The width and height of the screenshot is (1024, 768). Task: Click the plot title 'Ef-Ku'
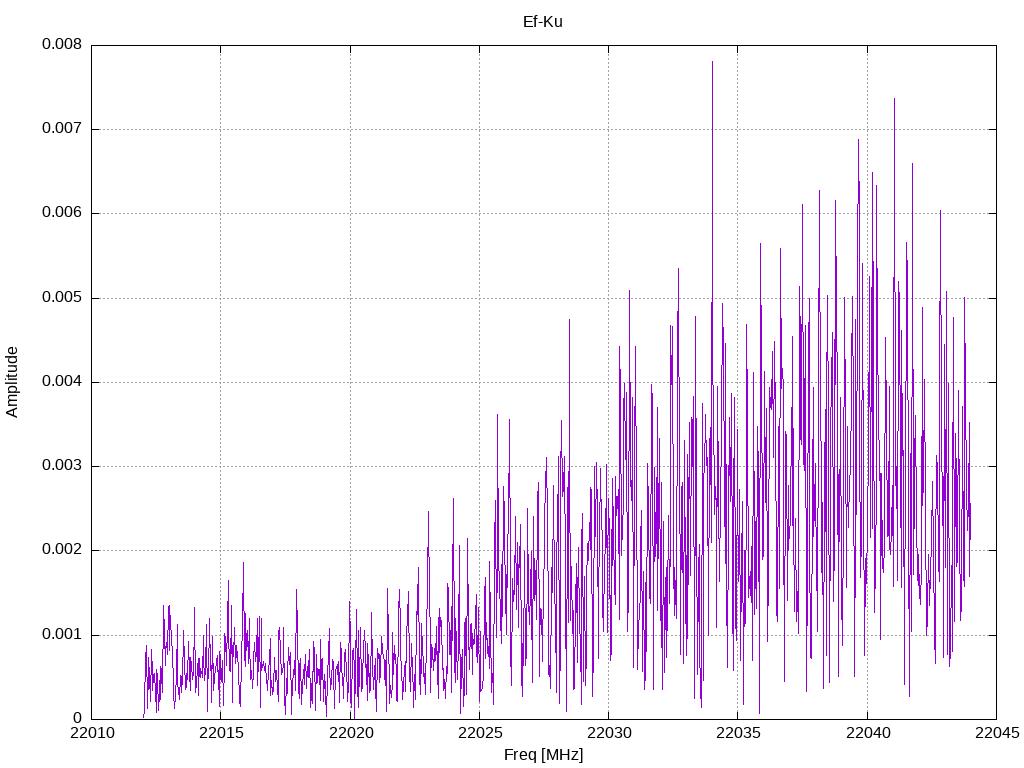[542, 22]
